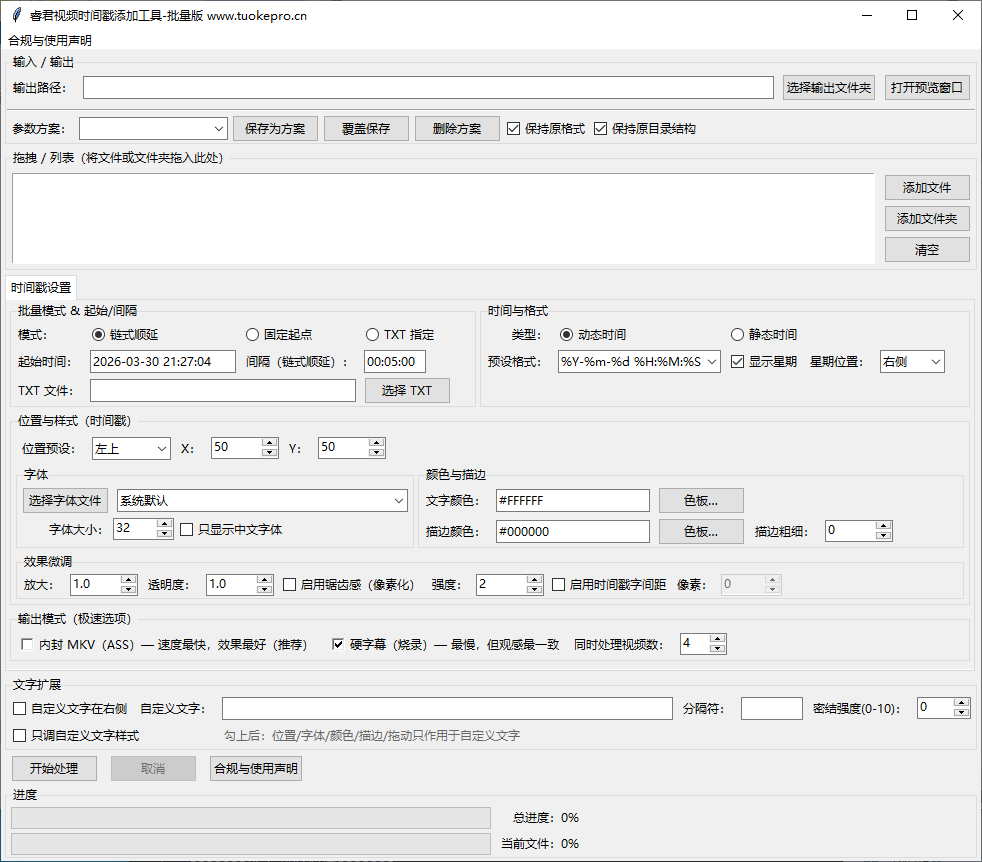Click the feather app icon in title bar

(x=16, y=15)
